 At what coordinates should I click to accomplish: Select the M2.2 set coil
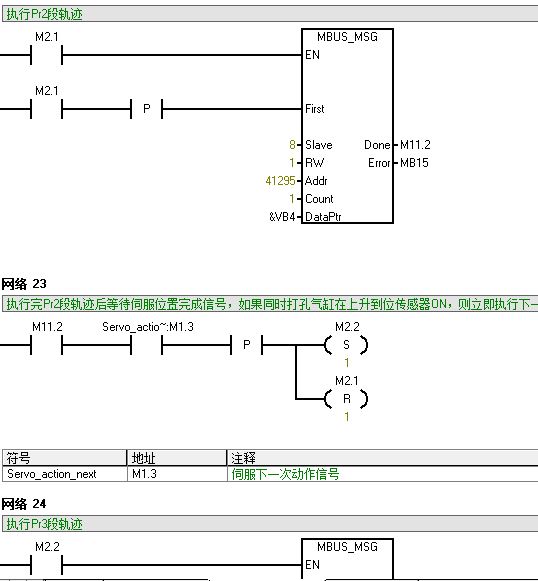coord(346,345)
